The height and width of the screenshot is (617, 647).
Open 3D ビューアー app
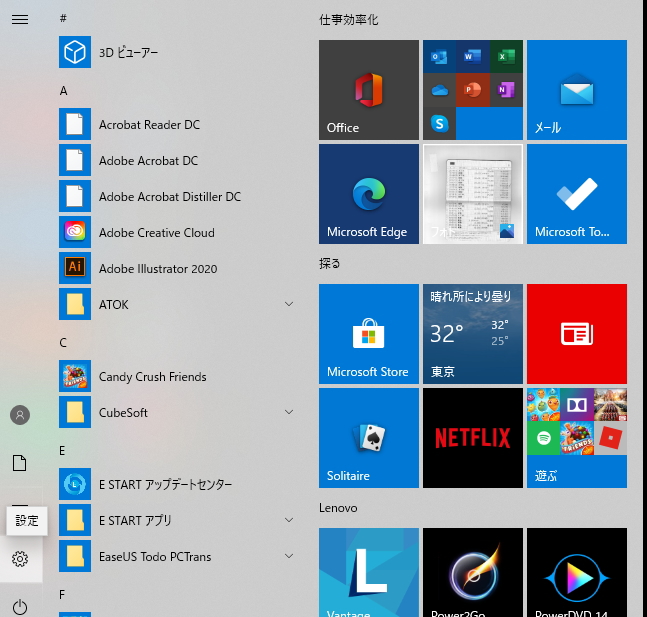click(177, 52)
